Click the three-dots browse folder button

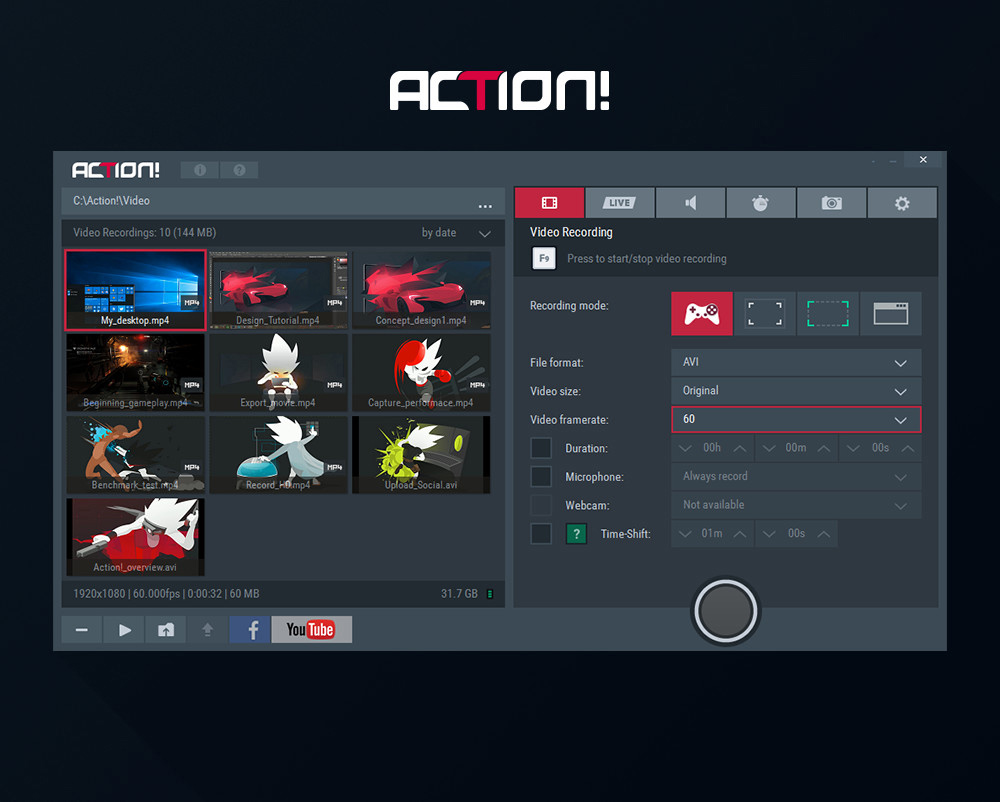(x=485, y=206)
